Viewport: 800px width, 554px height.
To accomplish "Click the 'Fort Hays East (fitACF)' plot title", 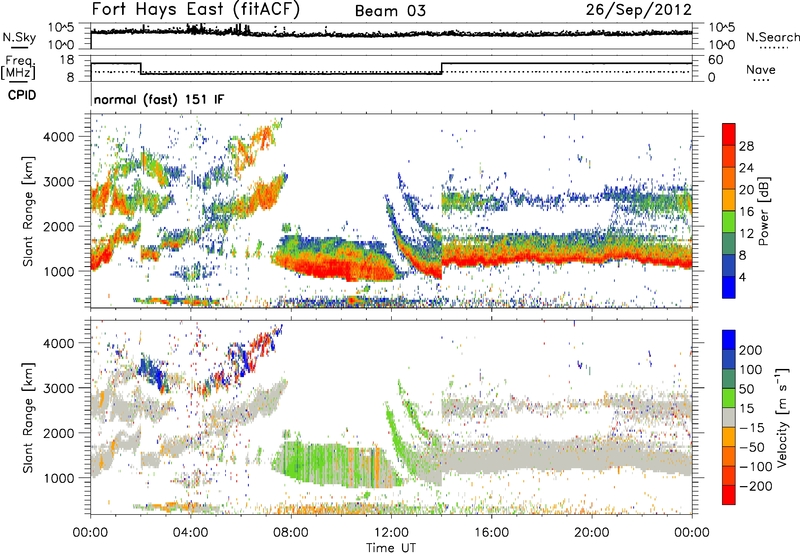I will pyautogui.click(x=195, y=9).
